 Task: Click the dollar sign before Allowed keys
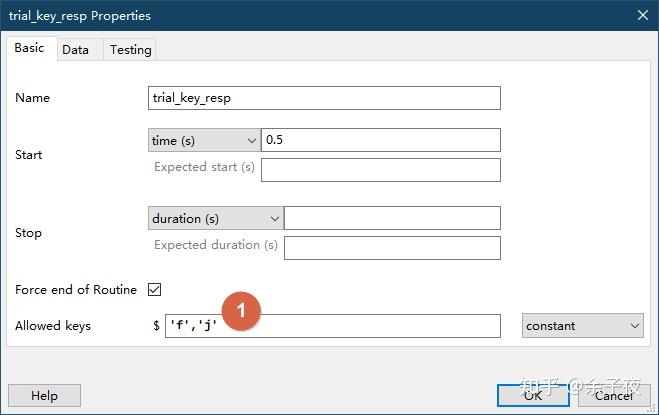coord(156,326)
